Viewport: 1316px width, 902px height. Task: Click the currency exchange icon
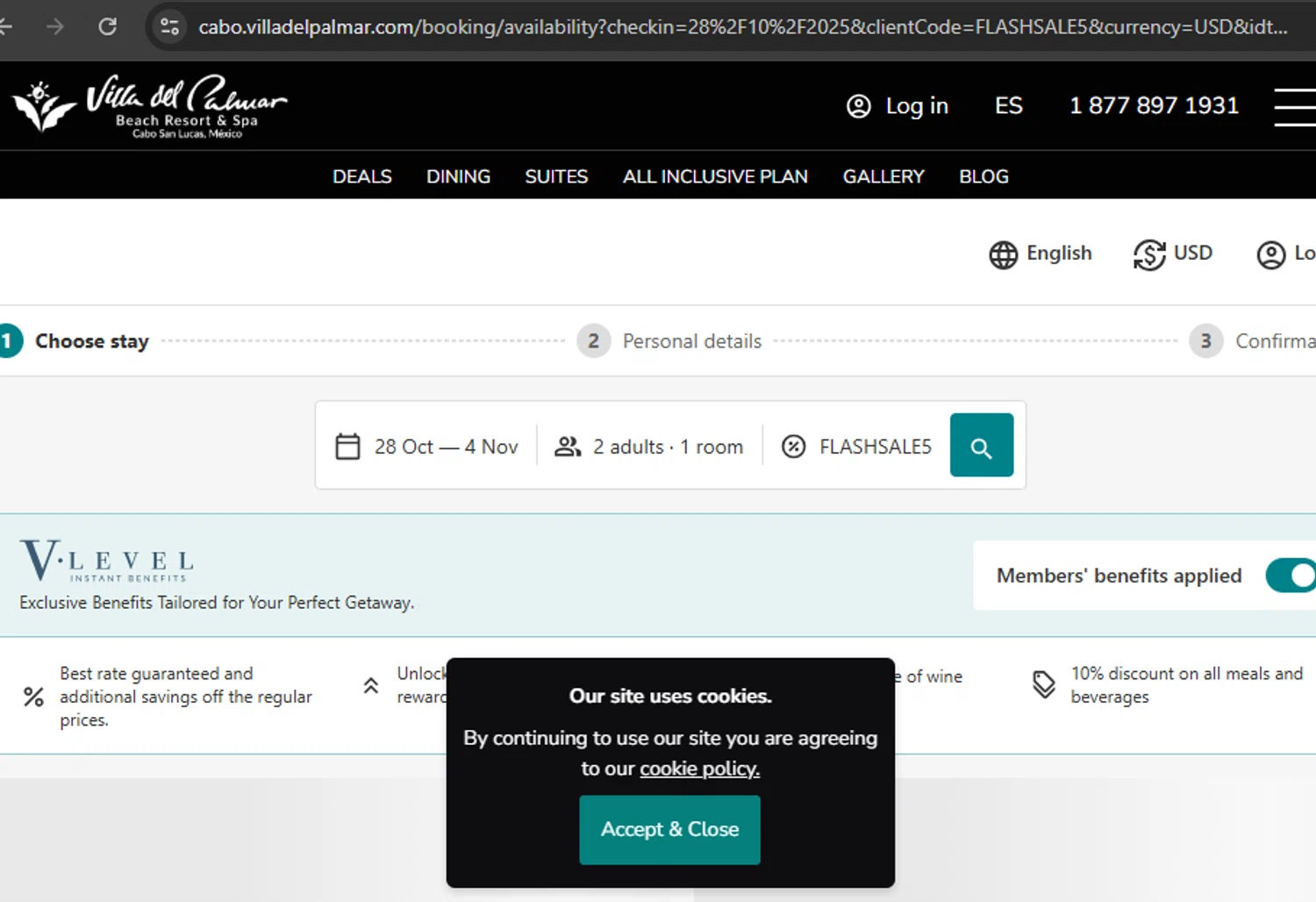pyautogui.click(x=1149, y=254)
